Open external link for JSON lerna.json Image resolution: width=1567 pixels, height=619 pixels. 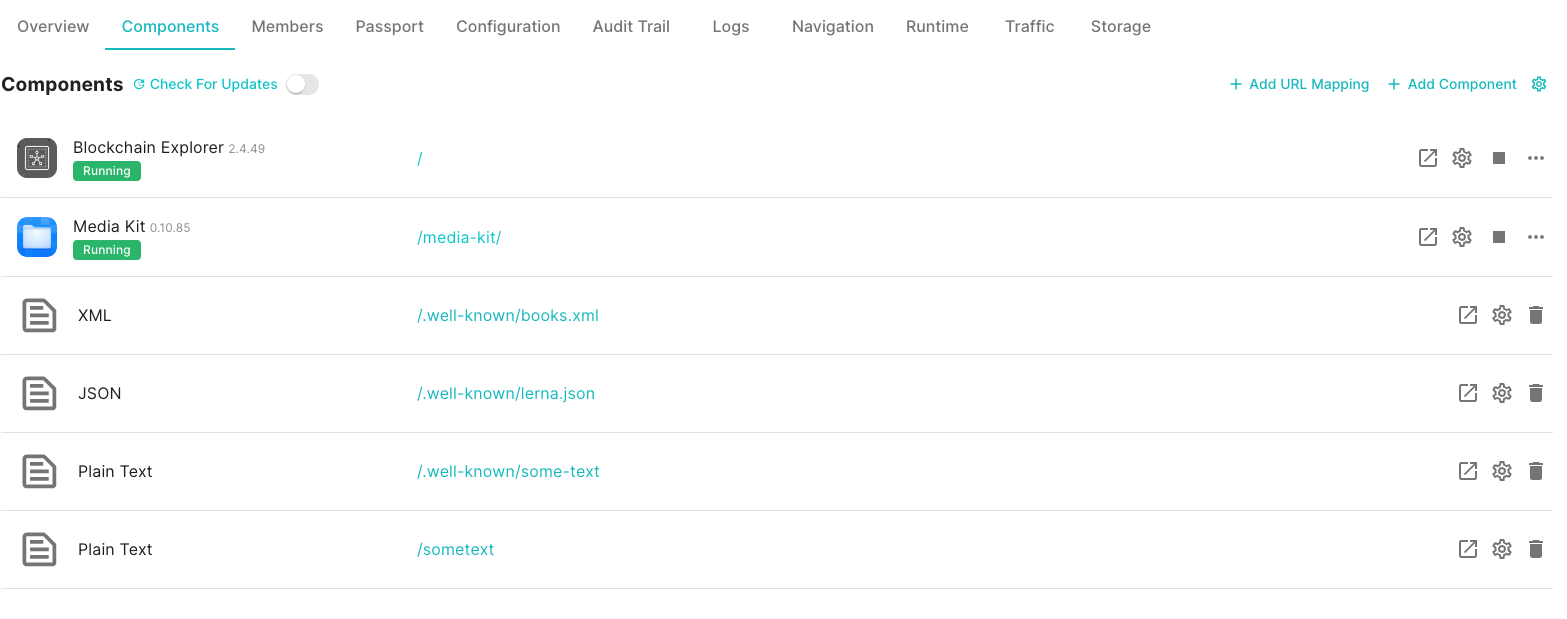click(1468, 393)
